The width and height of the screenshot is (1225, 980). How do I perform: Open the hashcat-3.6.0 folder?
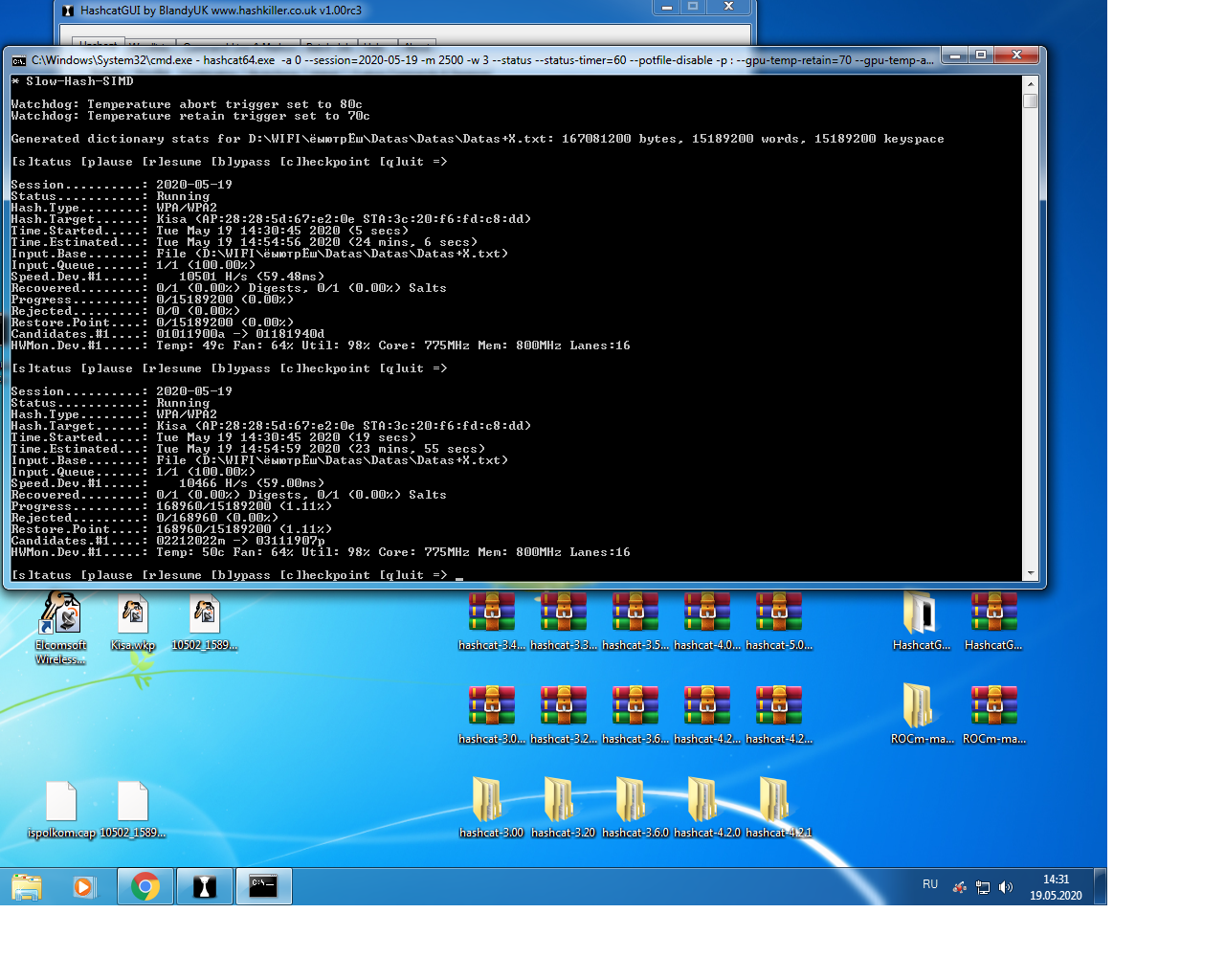pyautogui.click(x=631, y=800)
